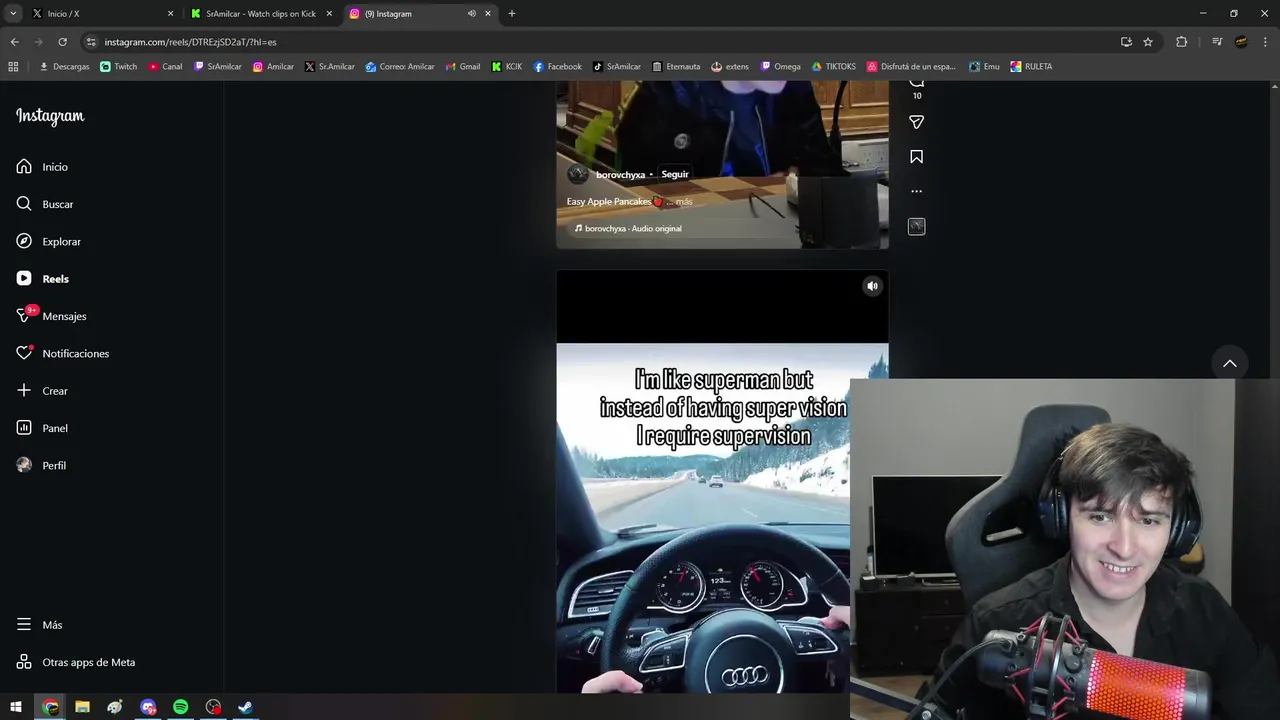Open Perfil from sidebar
The width and height of the screenshot is (1280, 720).
pyautogui.click(x=41, y=465)
